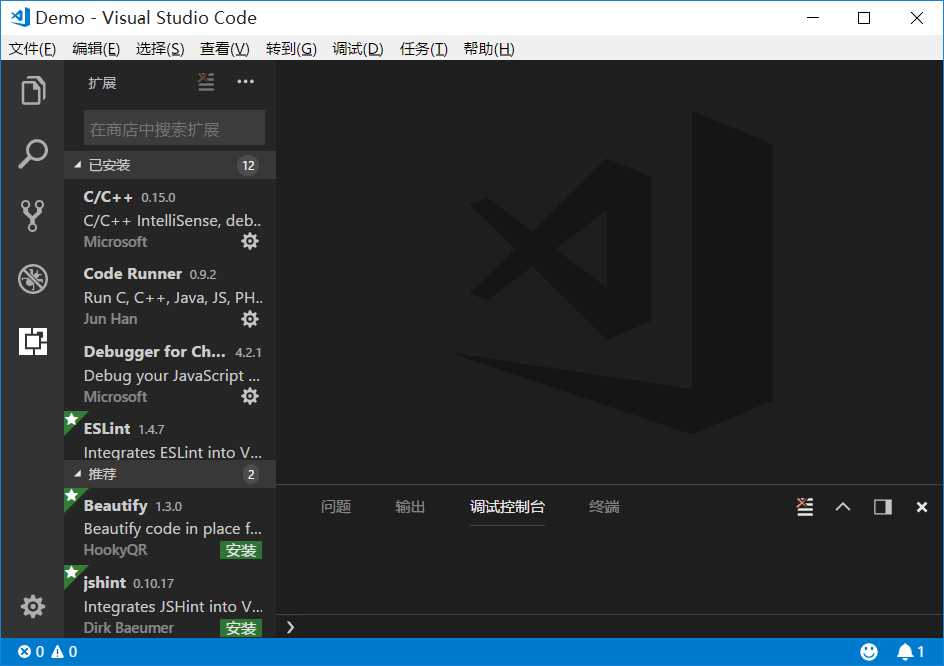Select the jshint extension title
Viewport: 944px width, 666px height.
pos(105,583)
